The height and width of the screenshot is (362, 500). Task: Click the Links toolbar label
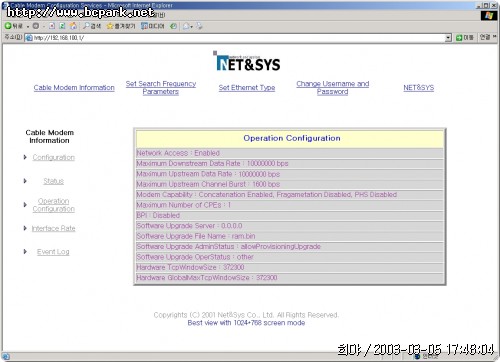click(x=485, y=37)
